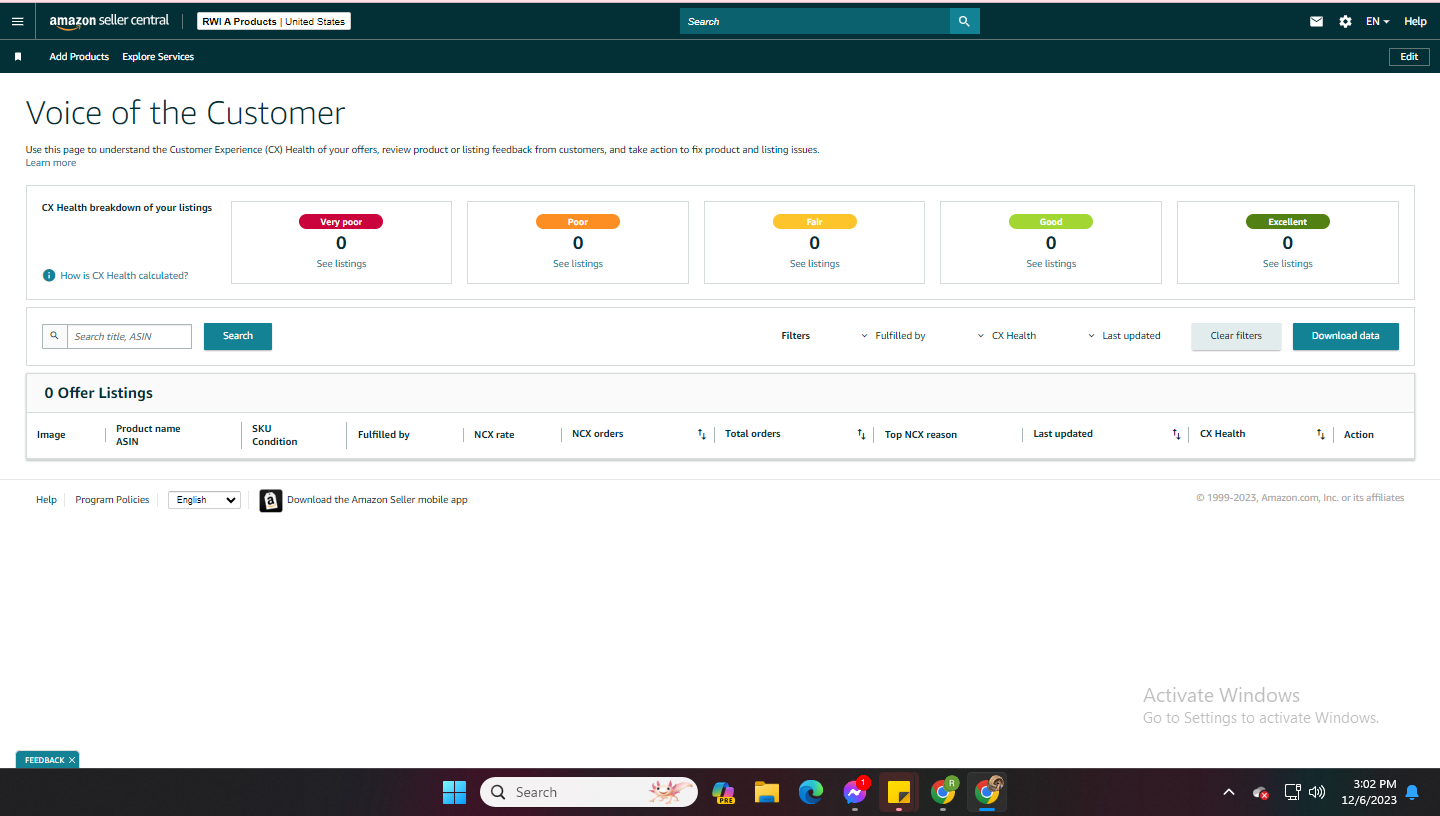This screenshot has width=1440, height=816.
Task: Click the Amazon Seller Central logo
Action: point(109,21)
